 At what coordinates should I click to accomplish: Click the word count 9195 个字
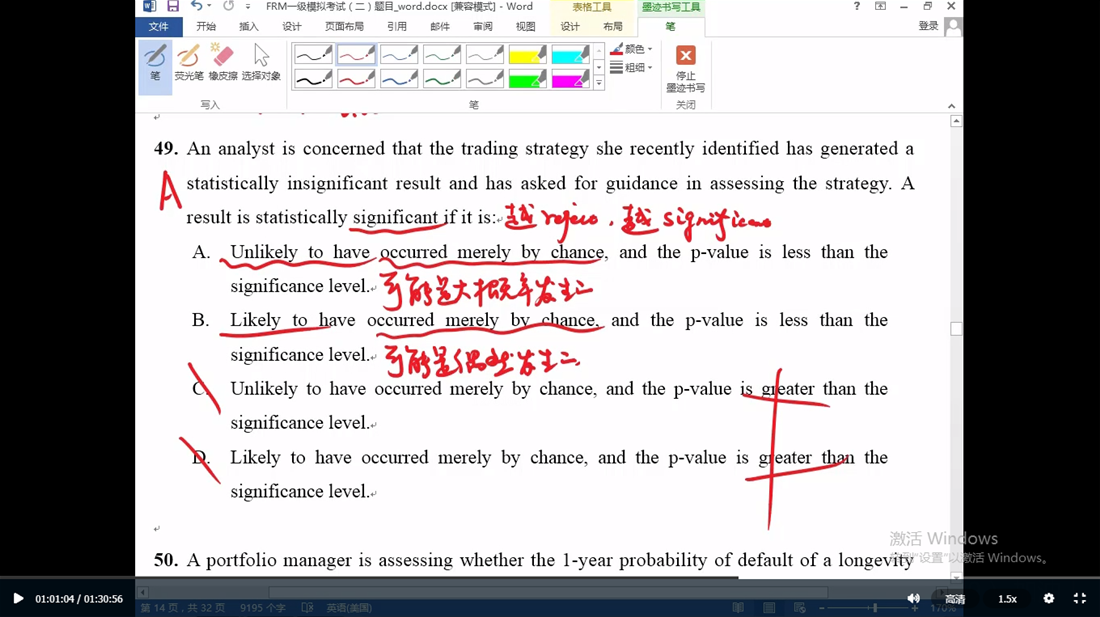tap(263, 608)
